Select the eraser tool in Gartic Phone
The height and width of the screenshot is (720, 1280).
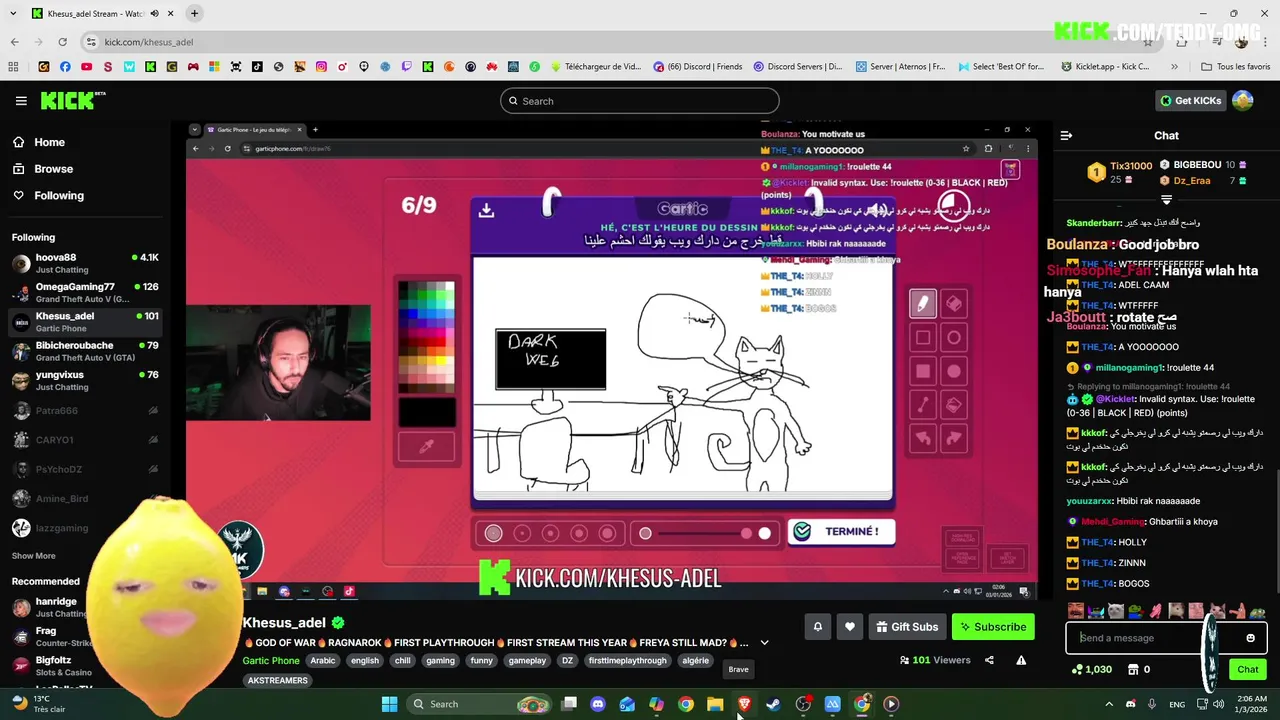954,303
